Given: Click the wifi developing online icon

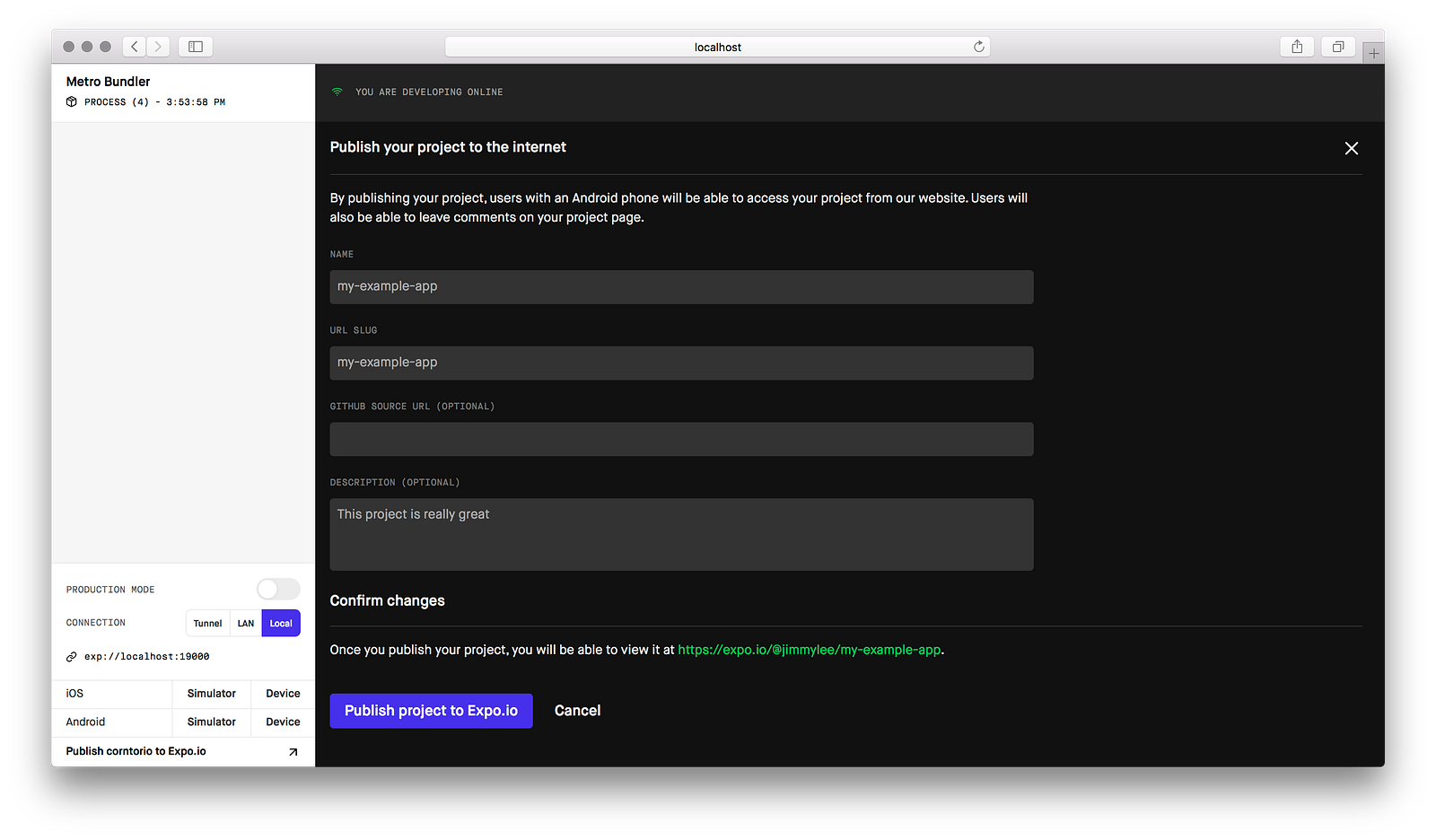Looking at the screenshot, I should [x=337, y=92].
